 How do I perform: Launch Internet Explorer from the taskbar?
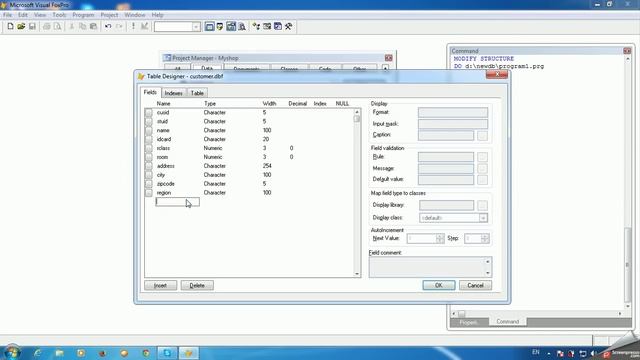point(38,353)
